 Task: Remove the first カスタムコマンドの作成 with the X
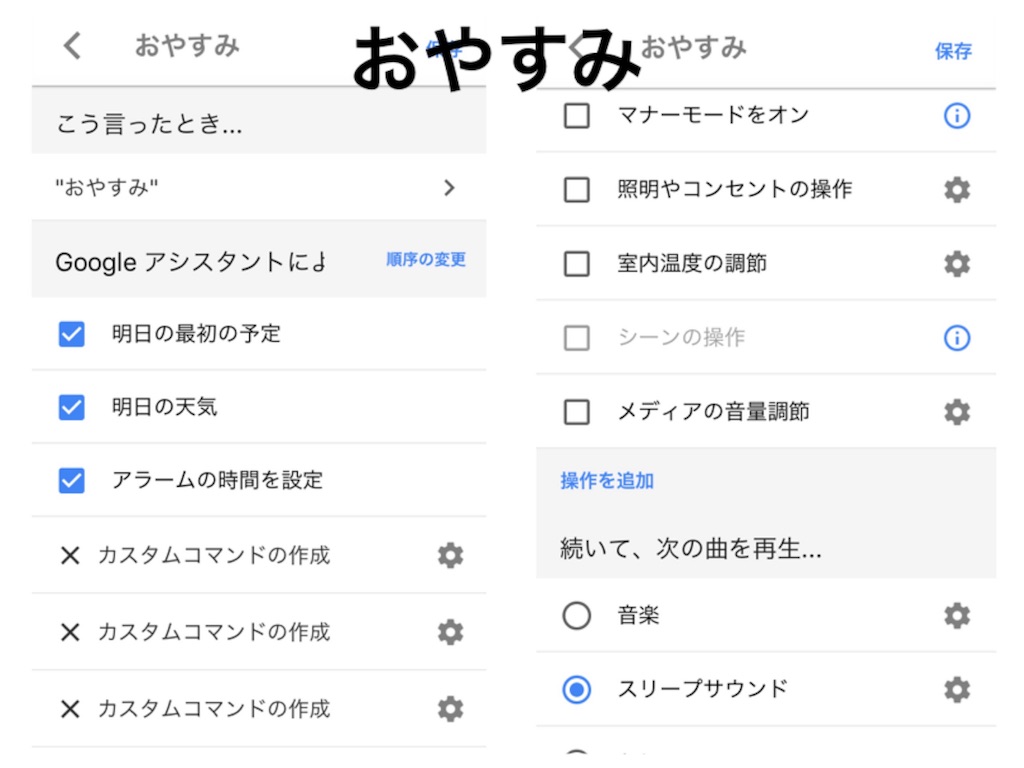coord(70,555)
